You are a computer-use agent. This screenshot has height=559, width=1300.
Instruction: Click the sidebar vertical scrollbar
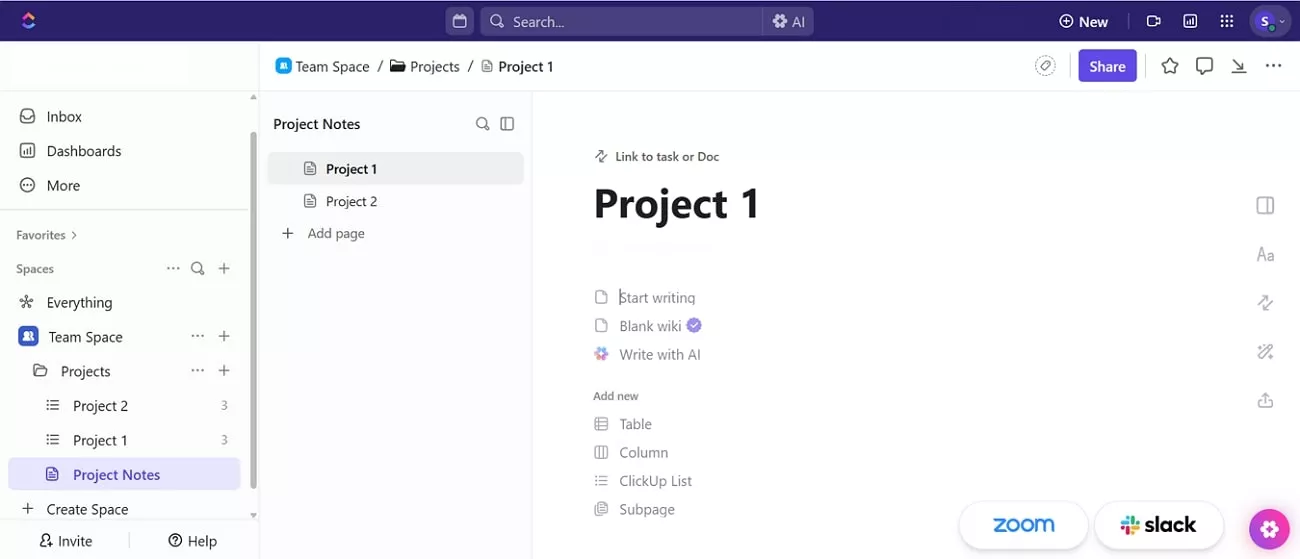(253, 300)
